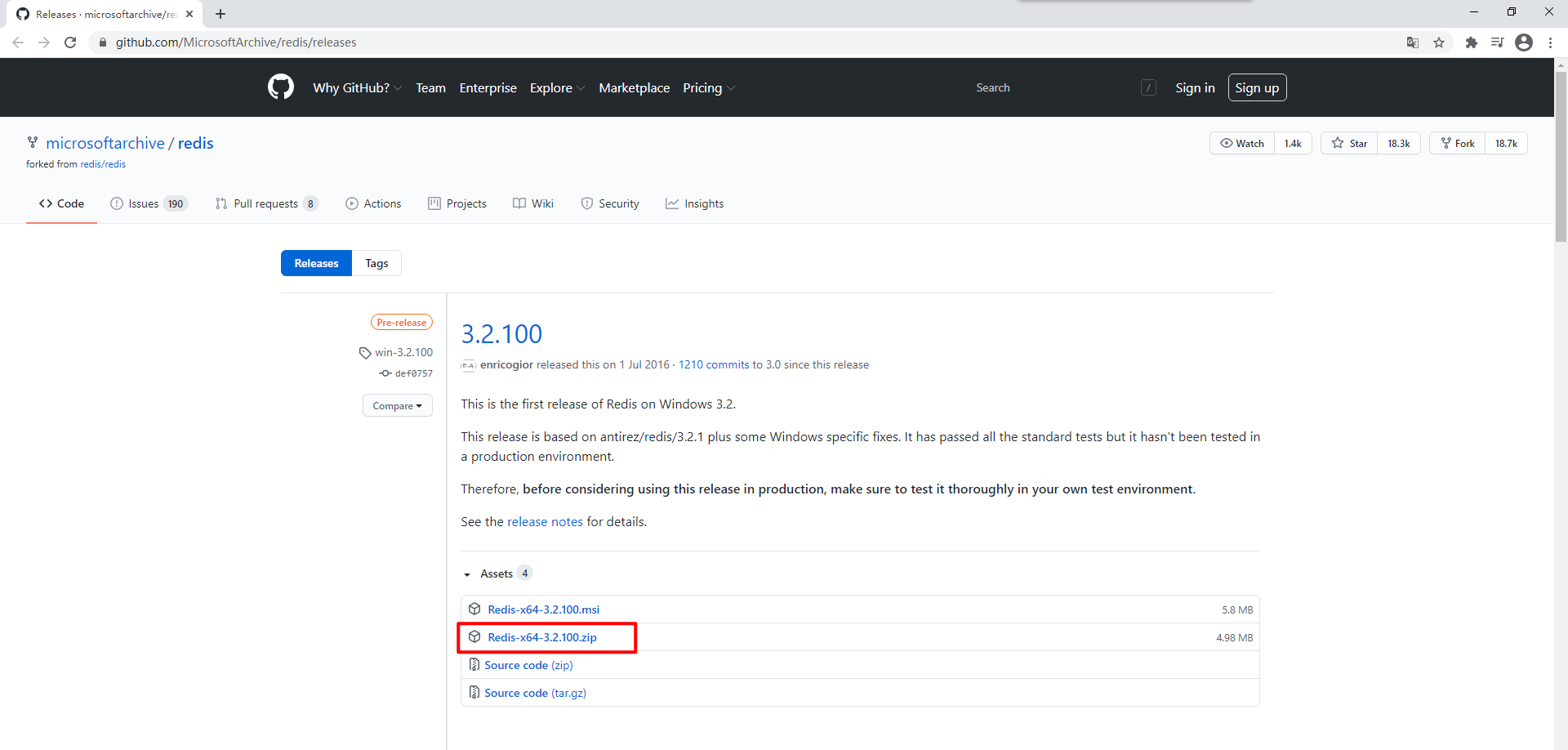Image resolution: width=1568 pixels, height=750 pixels.
Task: Click the page vertical scrollbar thumb
Action: click(1561, 155)
